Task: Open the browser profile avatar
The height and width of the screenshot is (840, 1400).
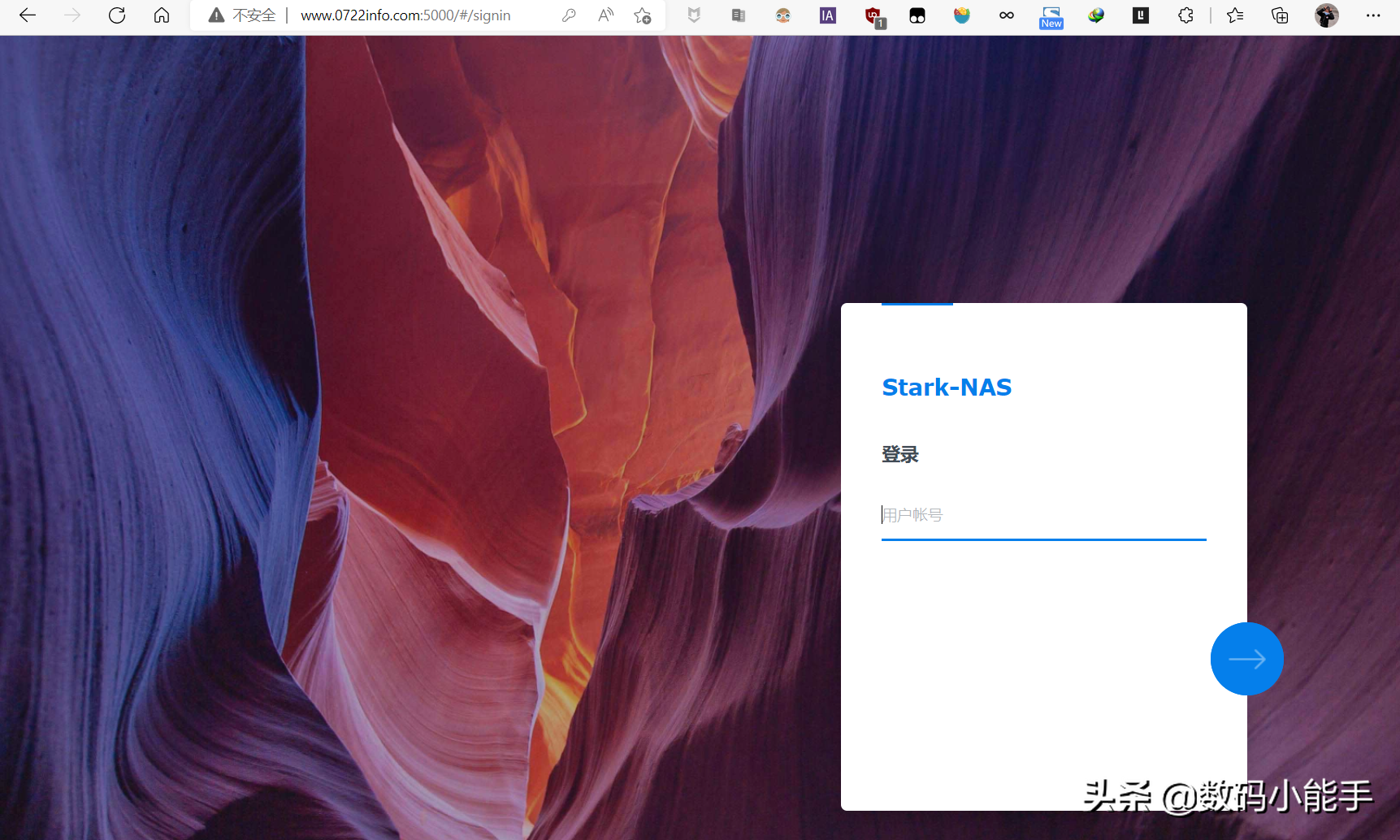Action: [x=1327, y=15]
